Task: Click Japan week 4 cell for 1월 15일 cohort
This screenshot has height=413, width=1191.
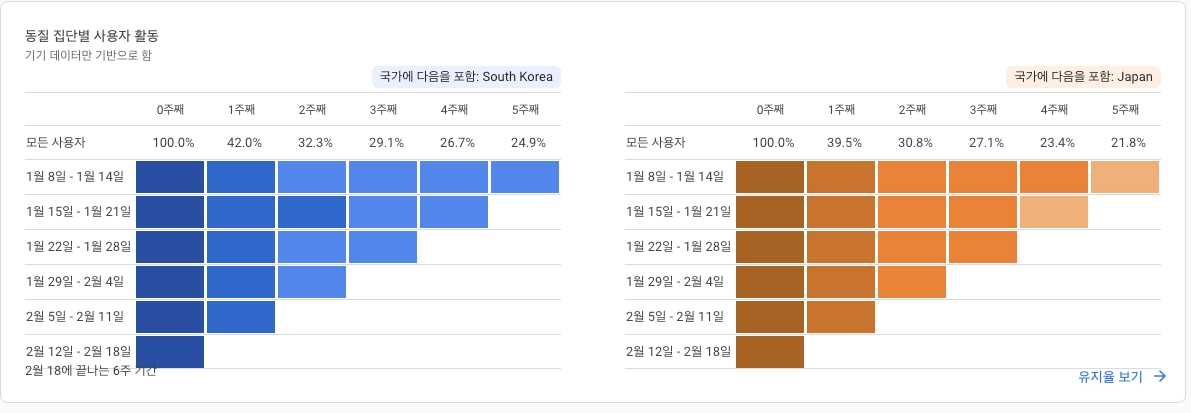Action: point(1054,212)
